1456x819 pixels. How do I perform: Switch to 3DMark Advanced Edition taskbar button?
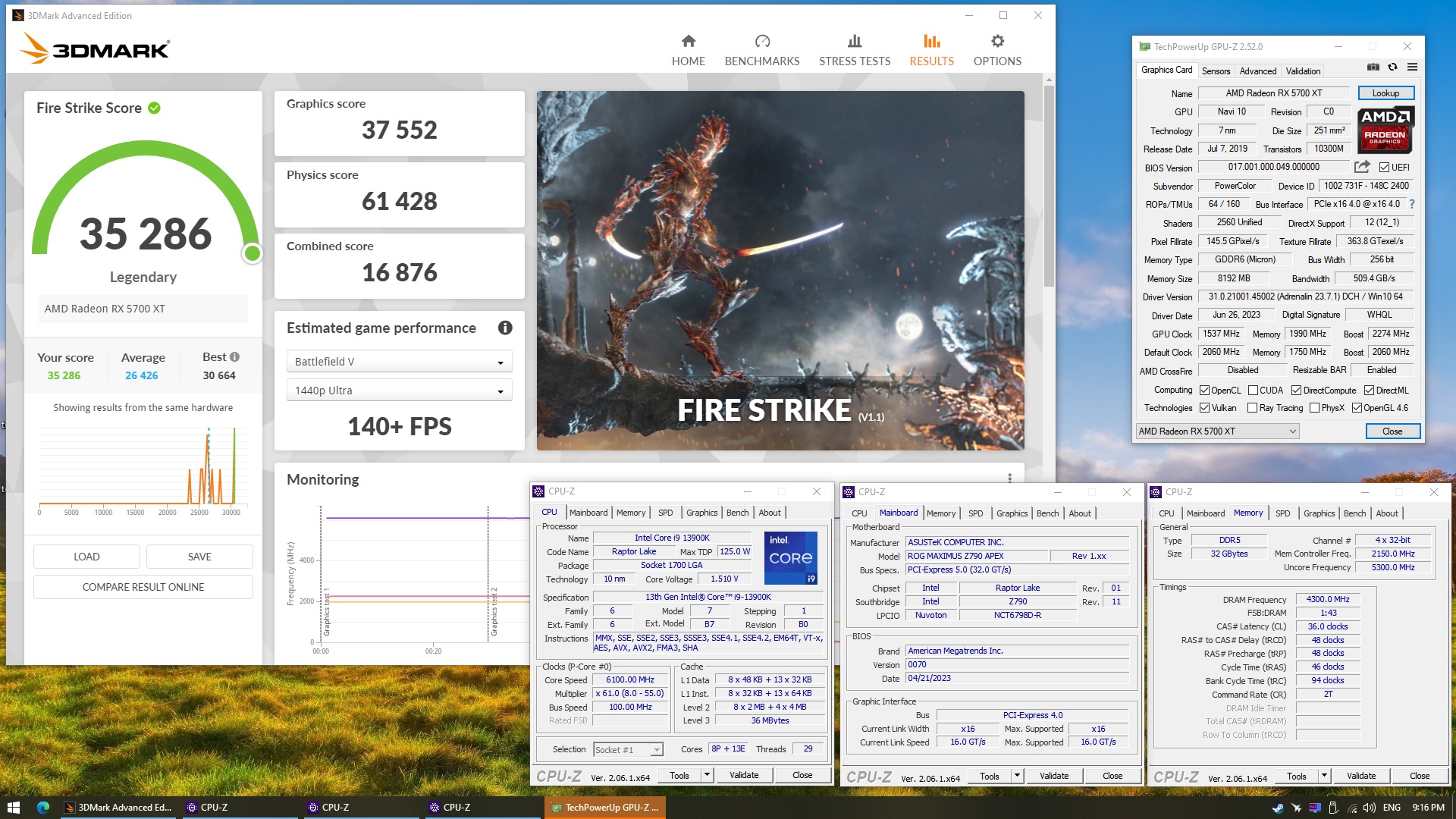click(119, 808)
